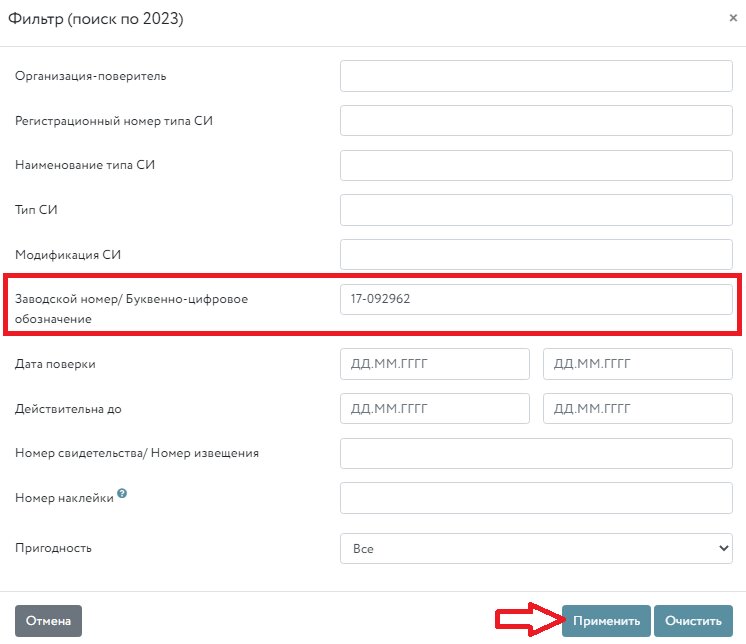
Task: Click the Наименование типа СИ label
Action: (x=85, y=165)
